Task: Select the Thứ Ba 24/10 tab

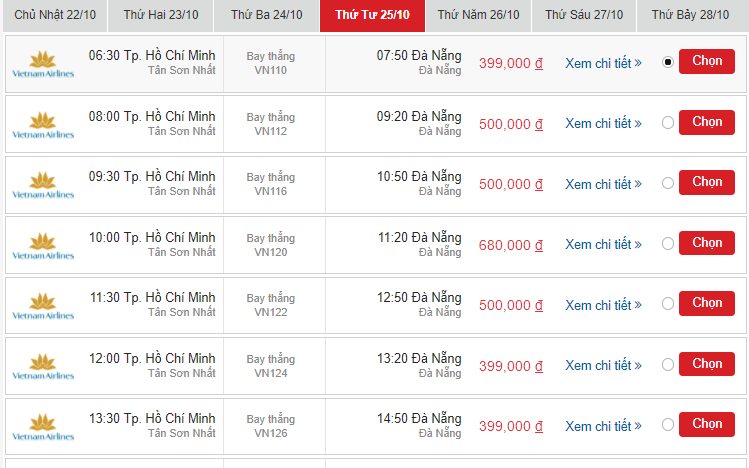Action: 267,15
